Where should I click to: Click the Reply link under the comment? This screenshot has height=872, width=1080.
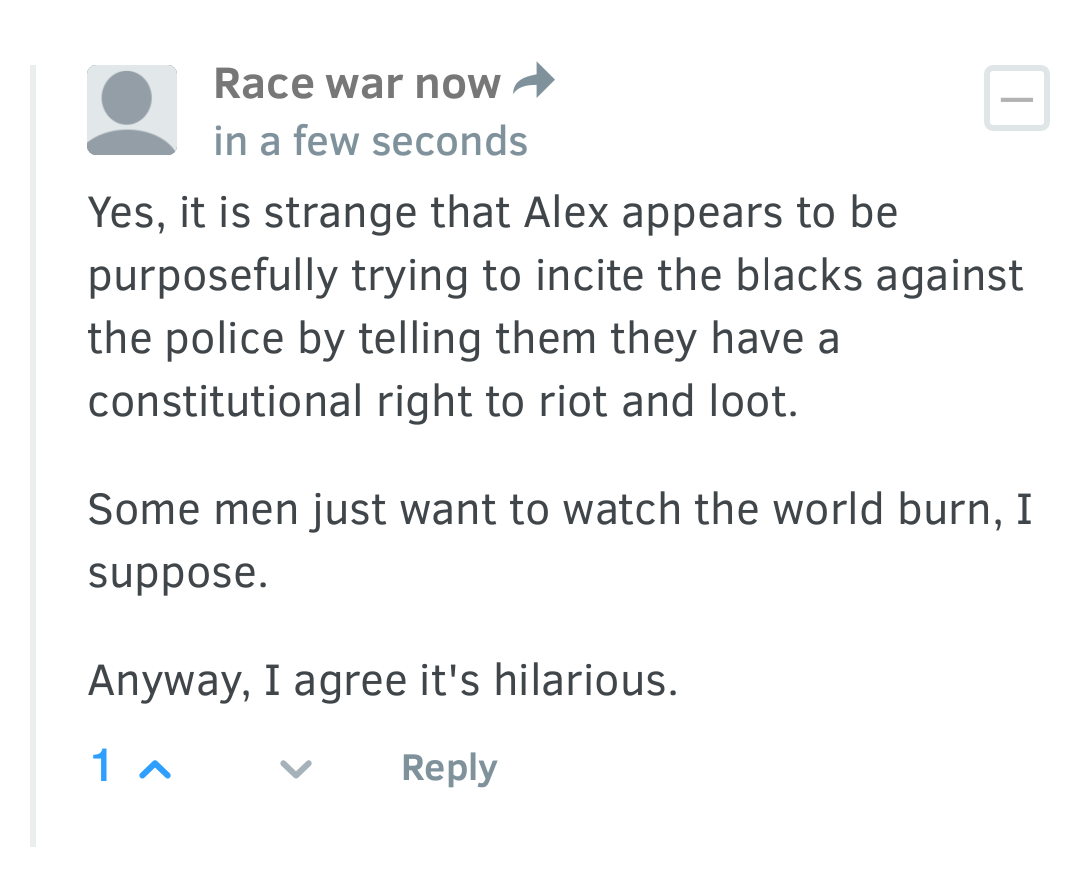click(449, 768)
